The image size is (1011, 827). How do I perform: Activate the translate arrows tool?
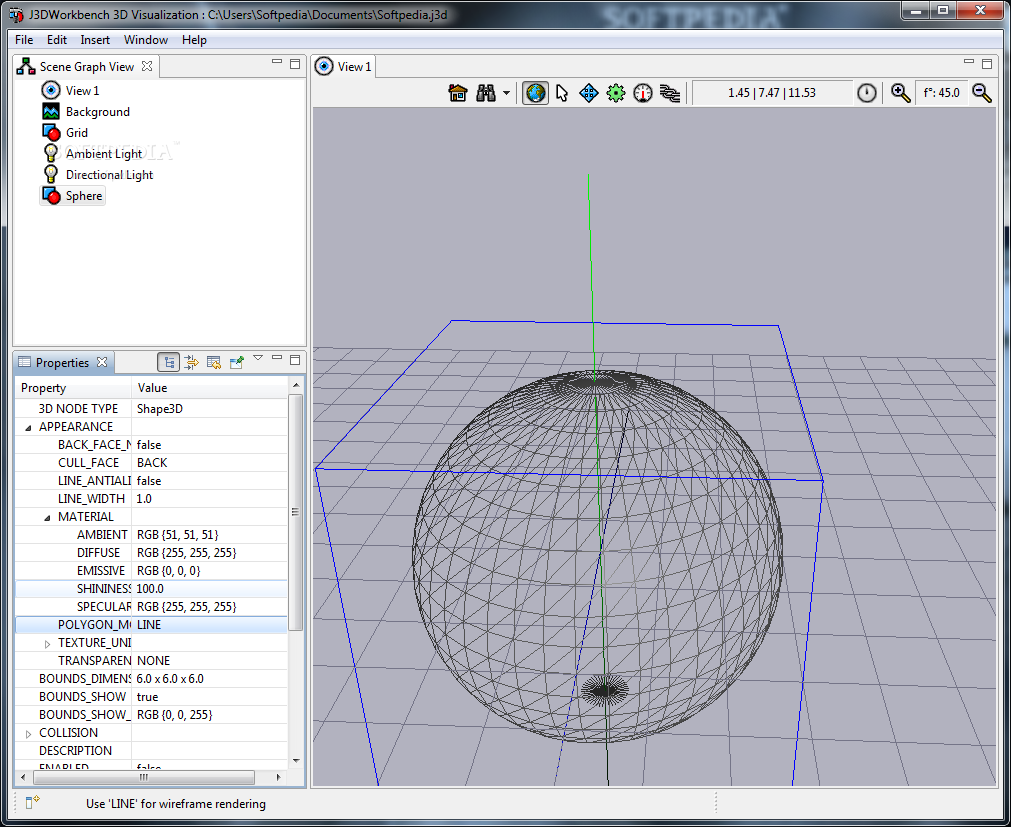(588, 93)
